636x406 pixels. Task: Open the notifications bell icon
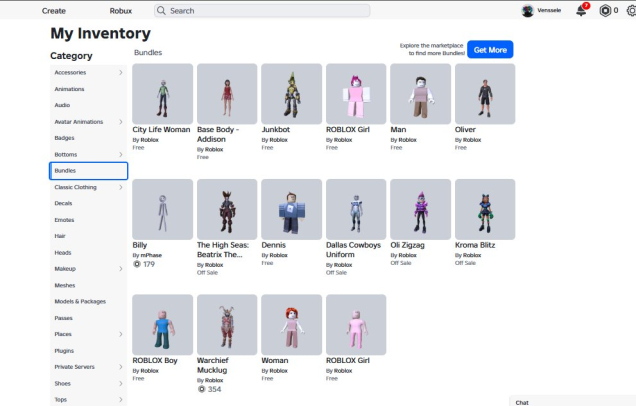pos(581,10)
